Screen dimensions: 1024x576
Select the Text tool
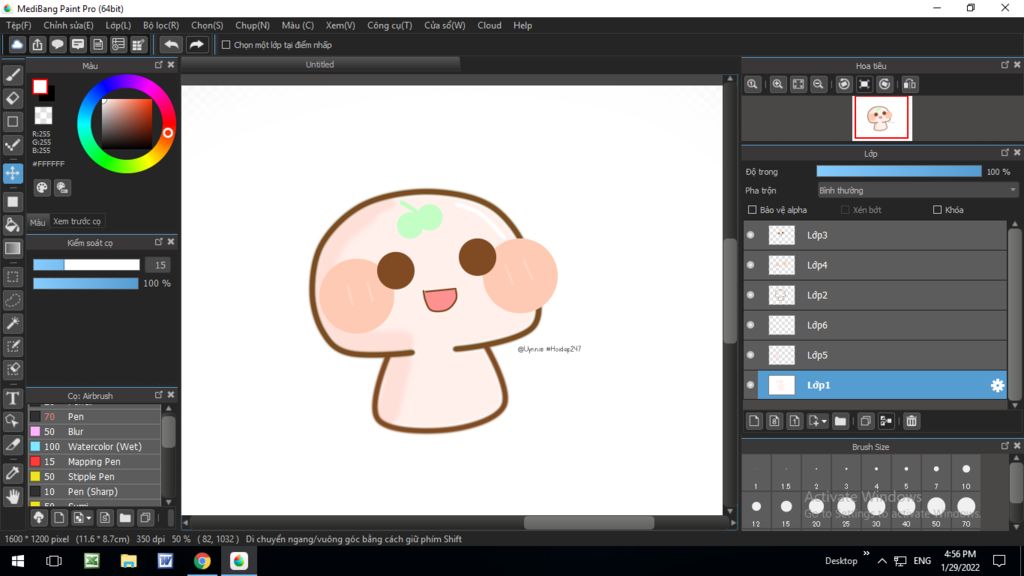pyautogui.click(x=12, y=398)
